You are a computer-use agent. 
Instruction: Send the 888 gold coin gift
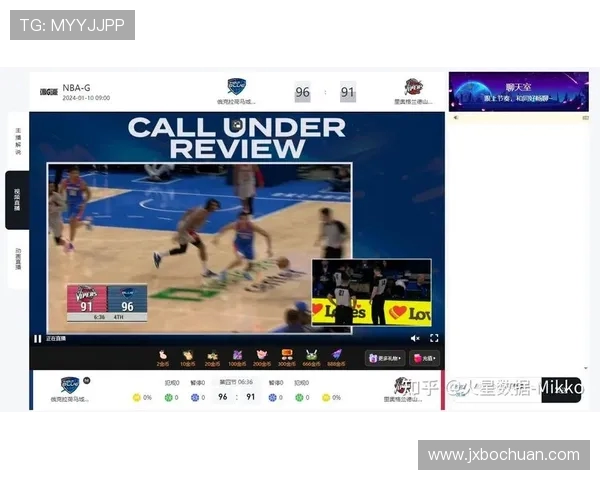coord(337,356)
